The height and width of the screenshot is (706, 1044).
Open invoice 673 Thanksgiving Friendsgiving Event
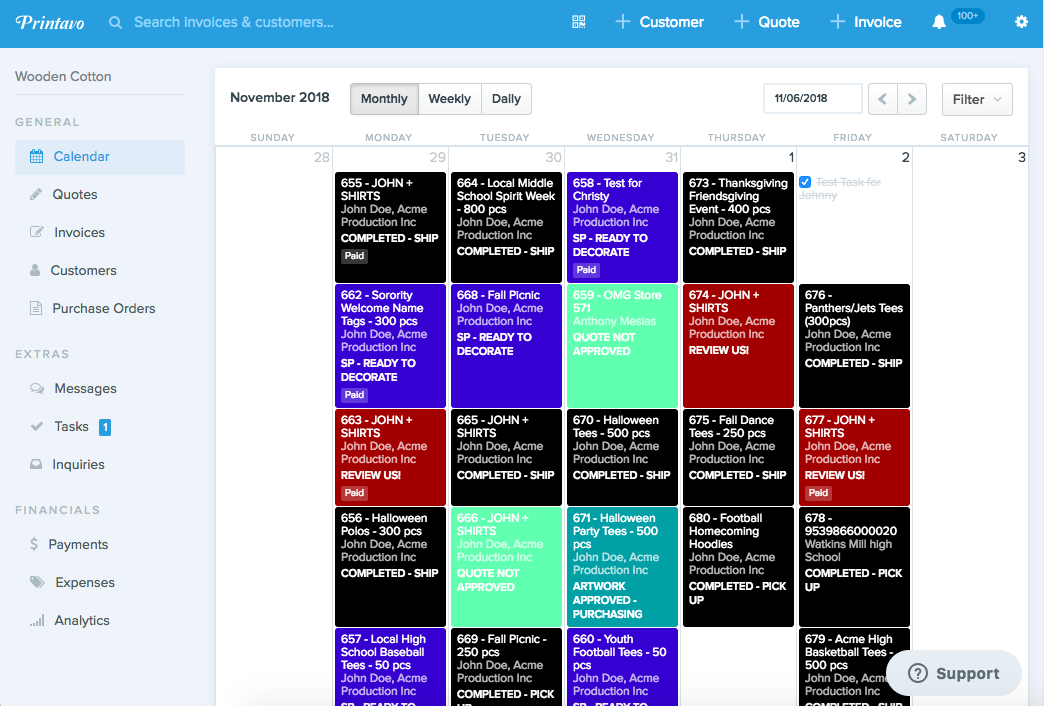tap(738, 227)
